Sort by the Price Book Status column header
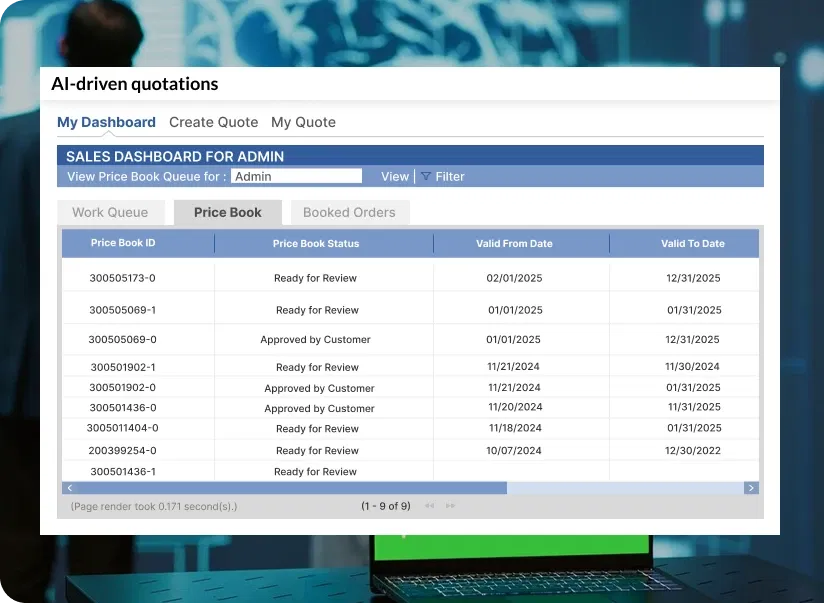Screen dimensions: 824x603 [x=315, y=243]
